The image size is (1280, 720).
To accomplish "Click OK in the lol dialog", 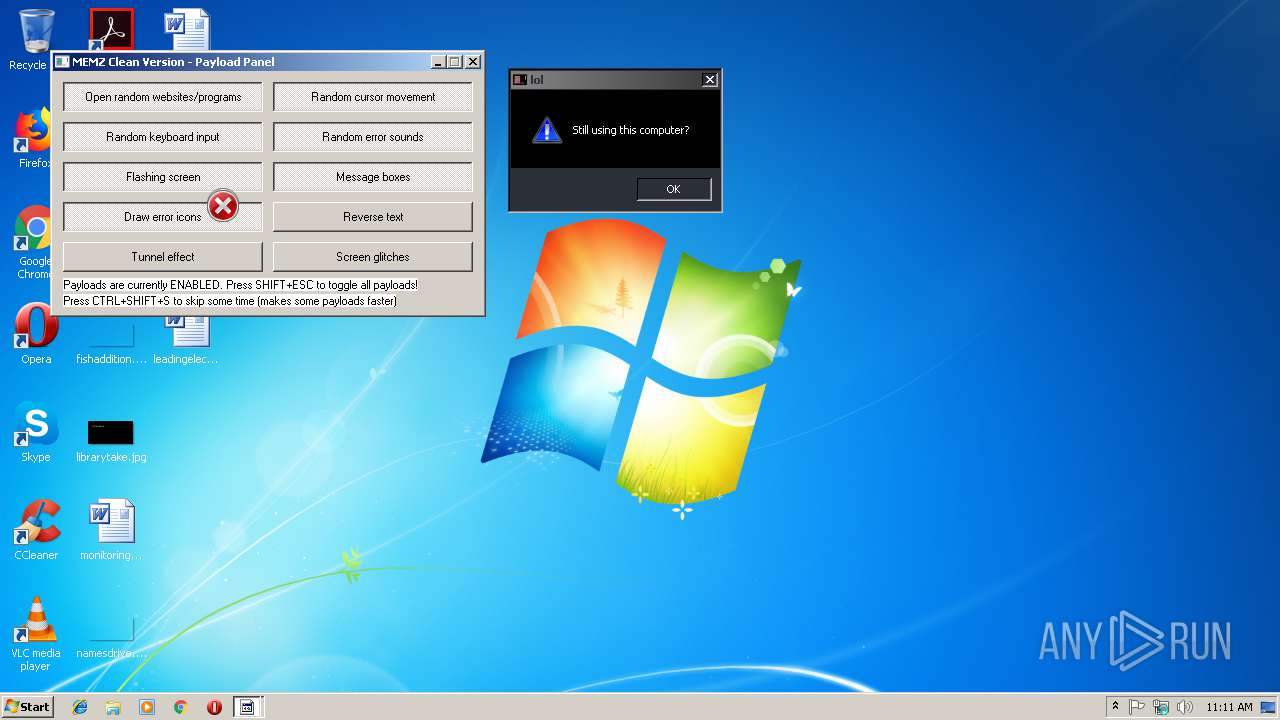I will [674, 189].
